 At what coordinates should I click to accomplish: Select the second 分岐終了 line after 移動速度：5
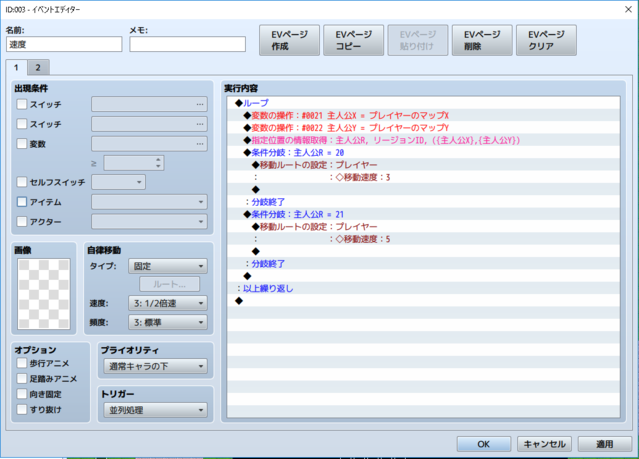click(423, 264)
